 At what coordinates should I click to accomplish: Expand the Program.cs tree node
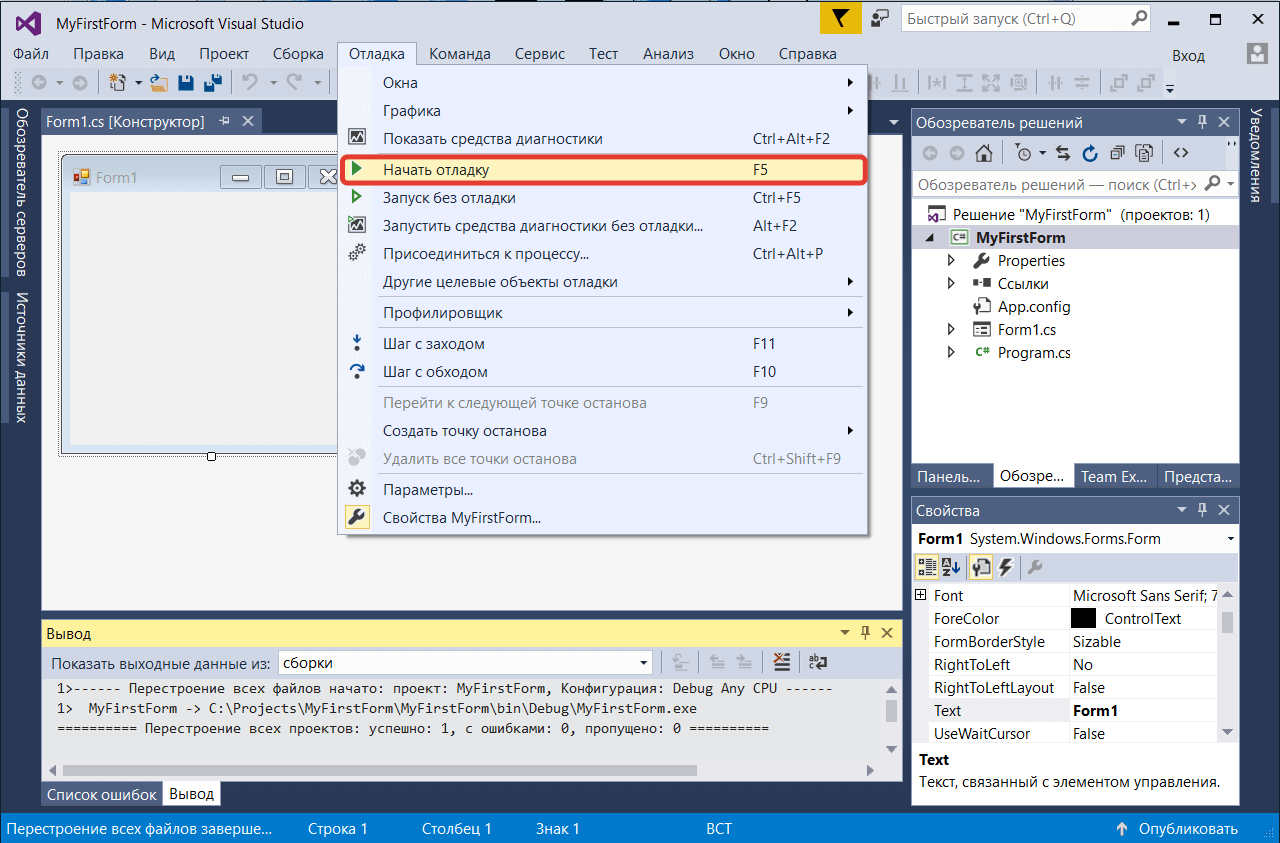(x=951, y=352)
